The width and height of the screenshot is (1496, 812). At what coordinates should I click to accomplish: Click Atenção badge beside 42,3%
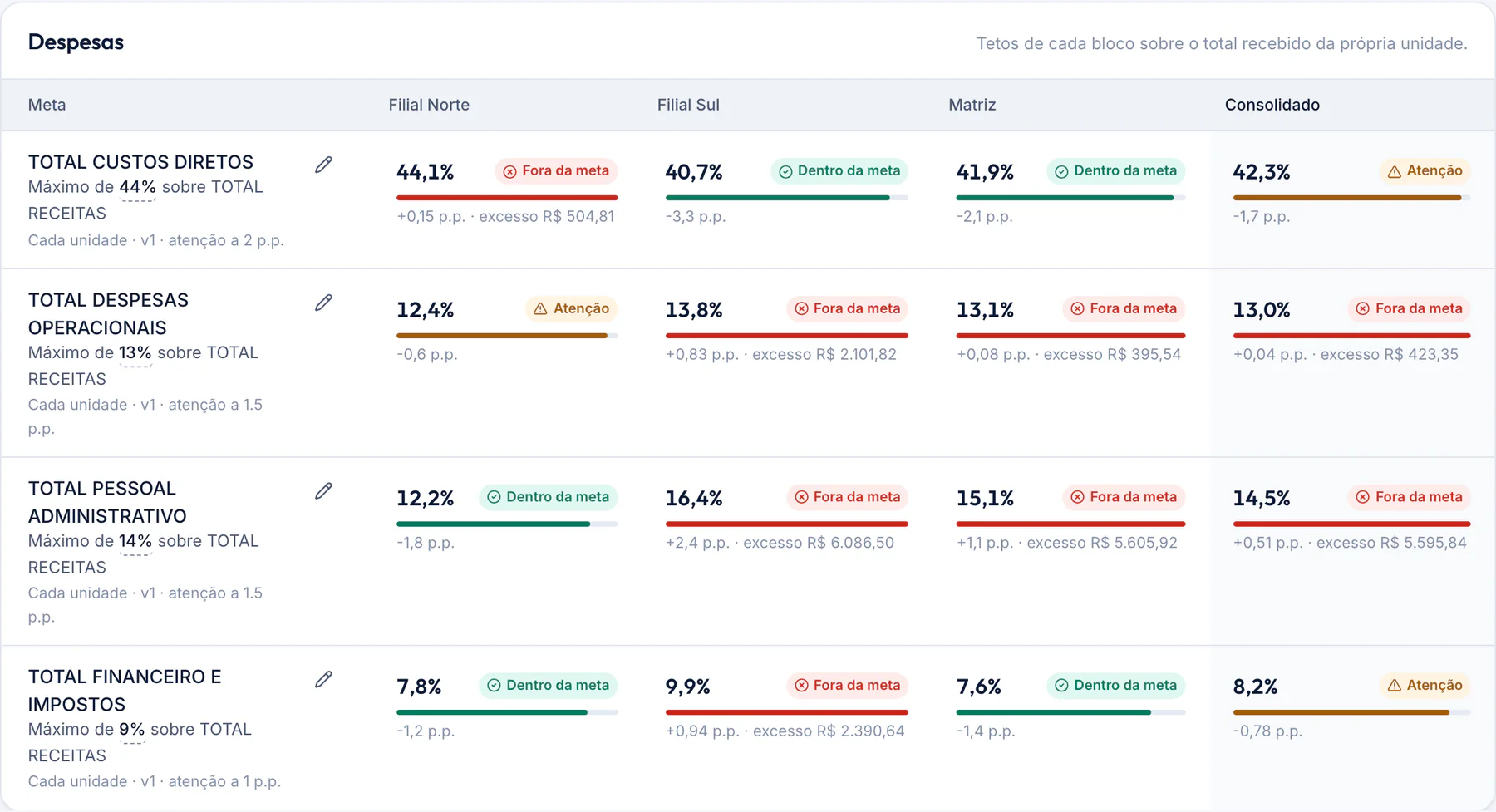tap(1425, 171)
